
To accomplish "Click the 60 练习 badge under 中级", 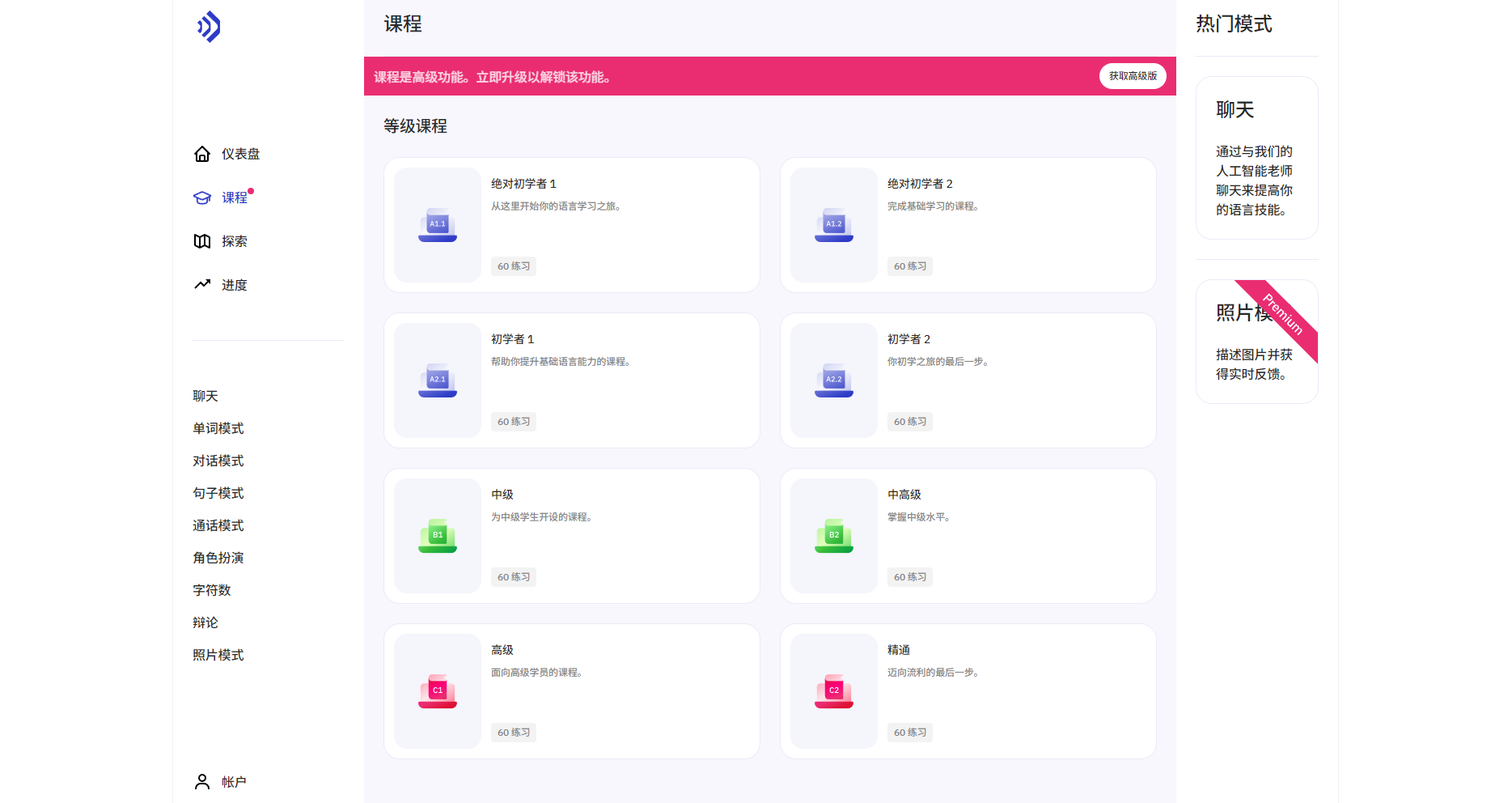I will point(514,577).
